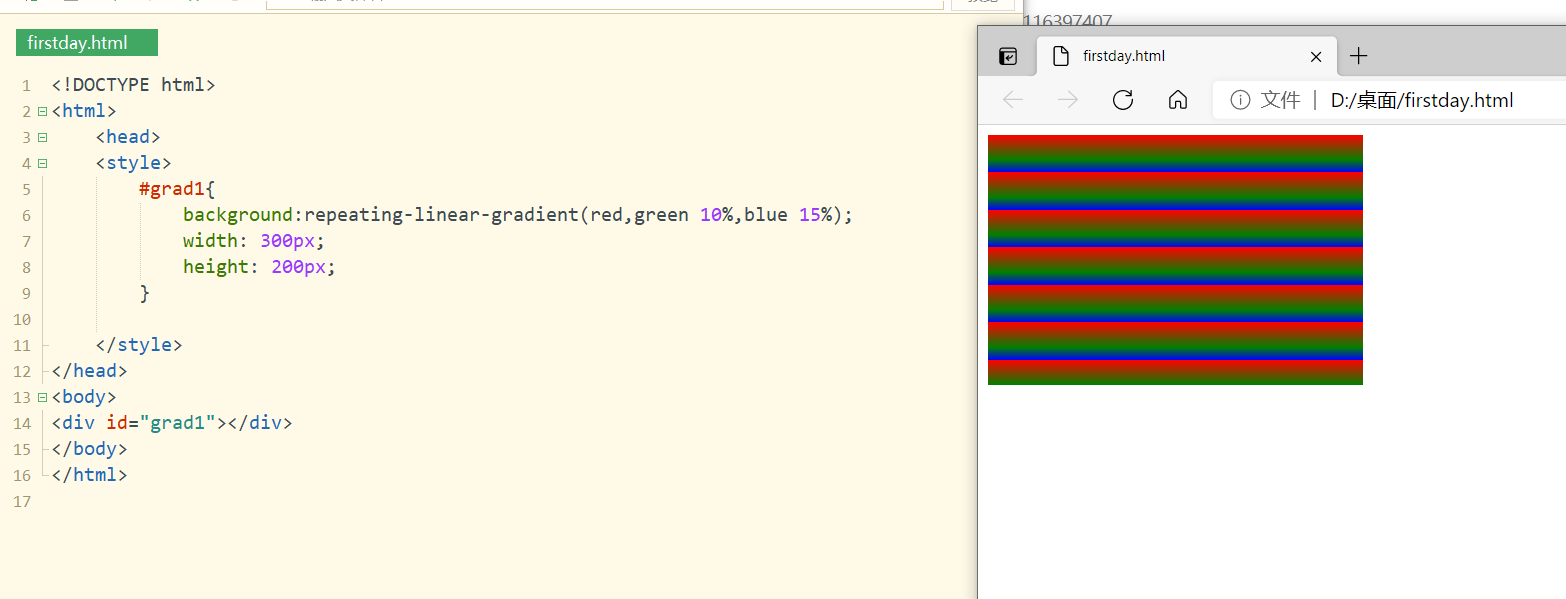This screenshot has height=599, width=1566.
Task: Click the height property name
Action: coord(216,267)
